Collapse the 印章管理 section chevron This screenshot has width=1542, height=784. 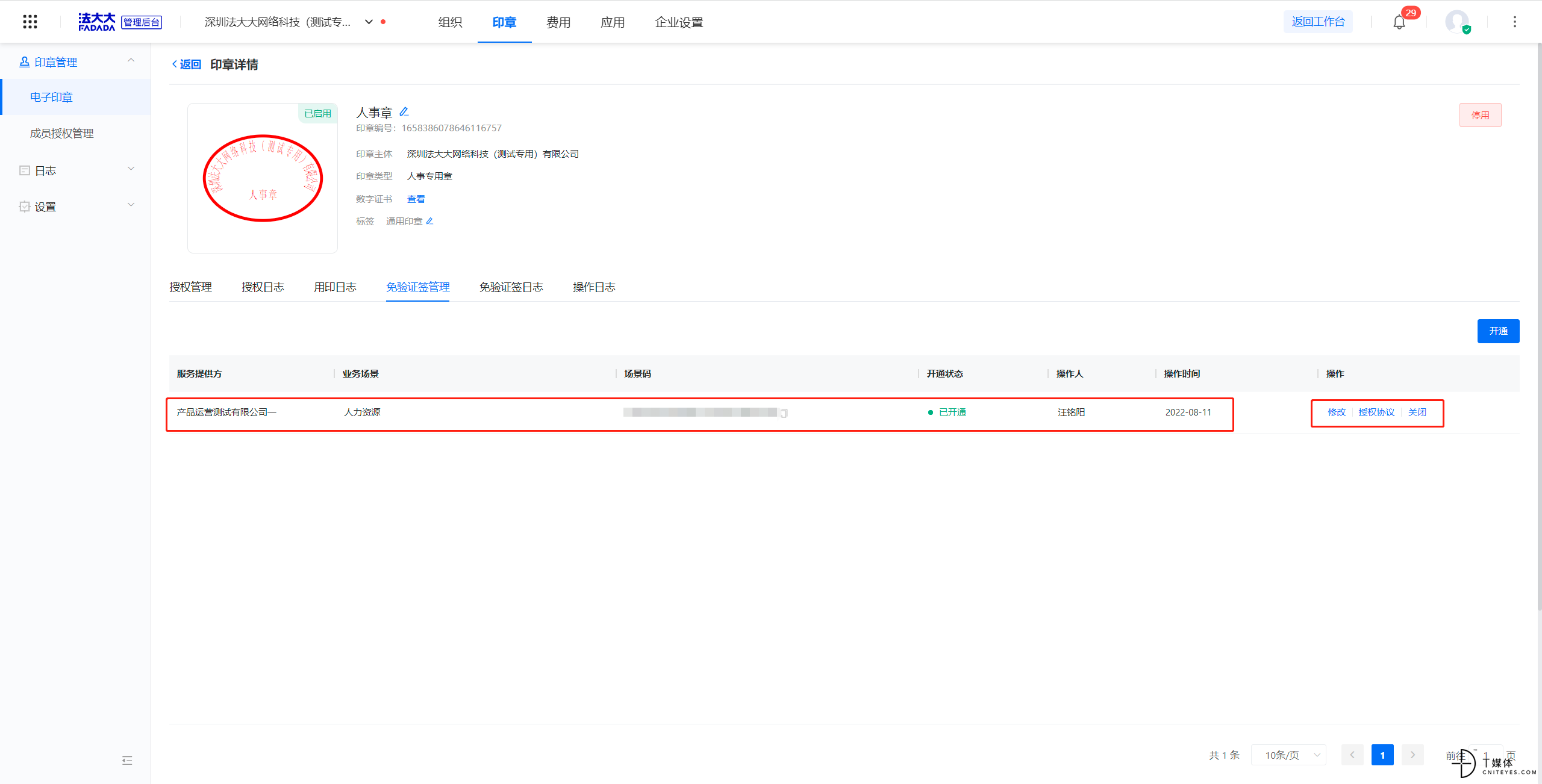pos(131,60)
